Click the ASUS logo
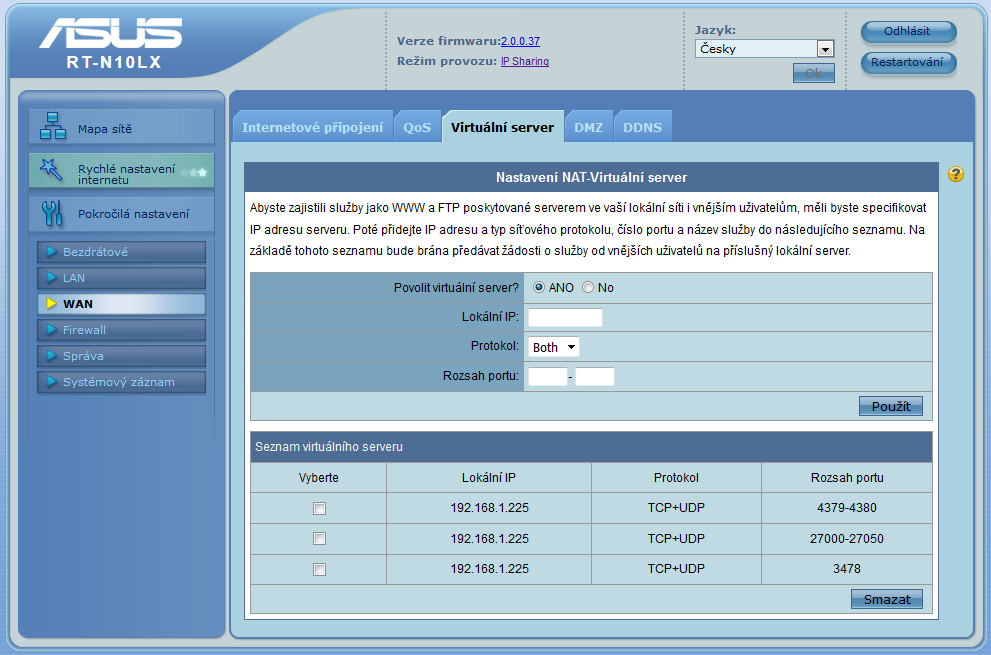This screenshot has width=991, height=655. (110, 35)
